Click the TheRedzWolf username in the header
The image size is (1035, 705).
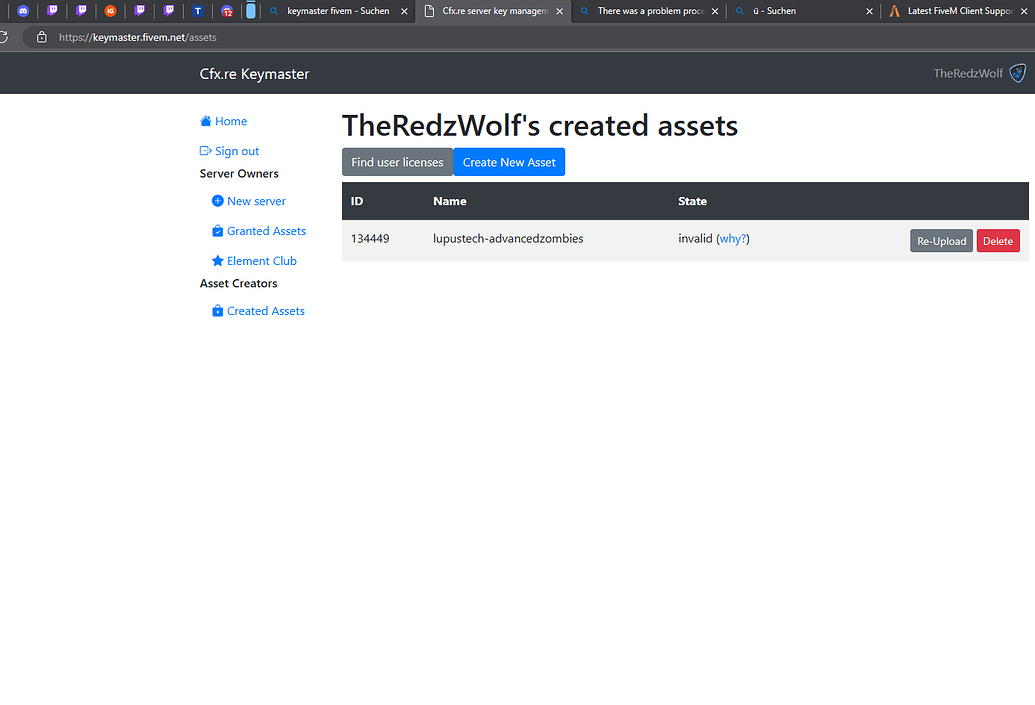[x=968, y=73]
